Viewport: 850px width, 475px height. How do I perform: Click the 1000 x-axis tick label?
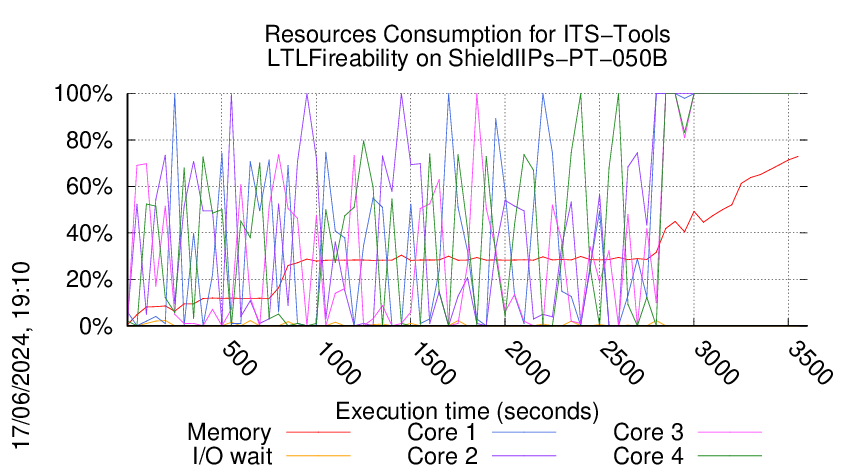(x=338, y=363)
